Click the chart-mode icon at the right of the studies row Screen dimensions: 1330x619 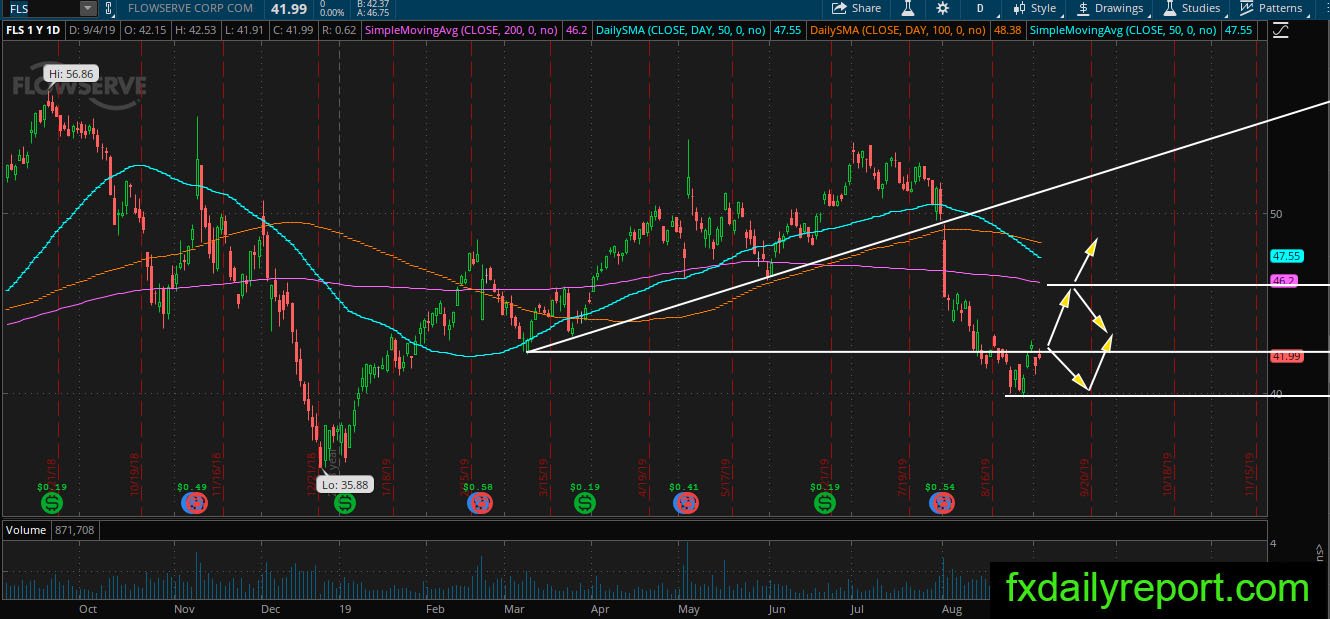click(x=1280, y=31)
